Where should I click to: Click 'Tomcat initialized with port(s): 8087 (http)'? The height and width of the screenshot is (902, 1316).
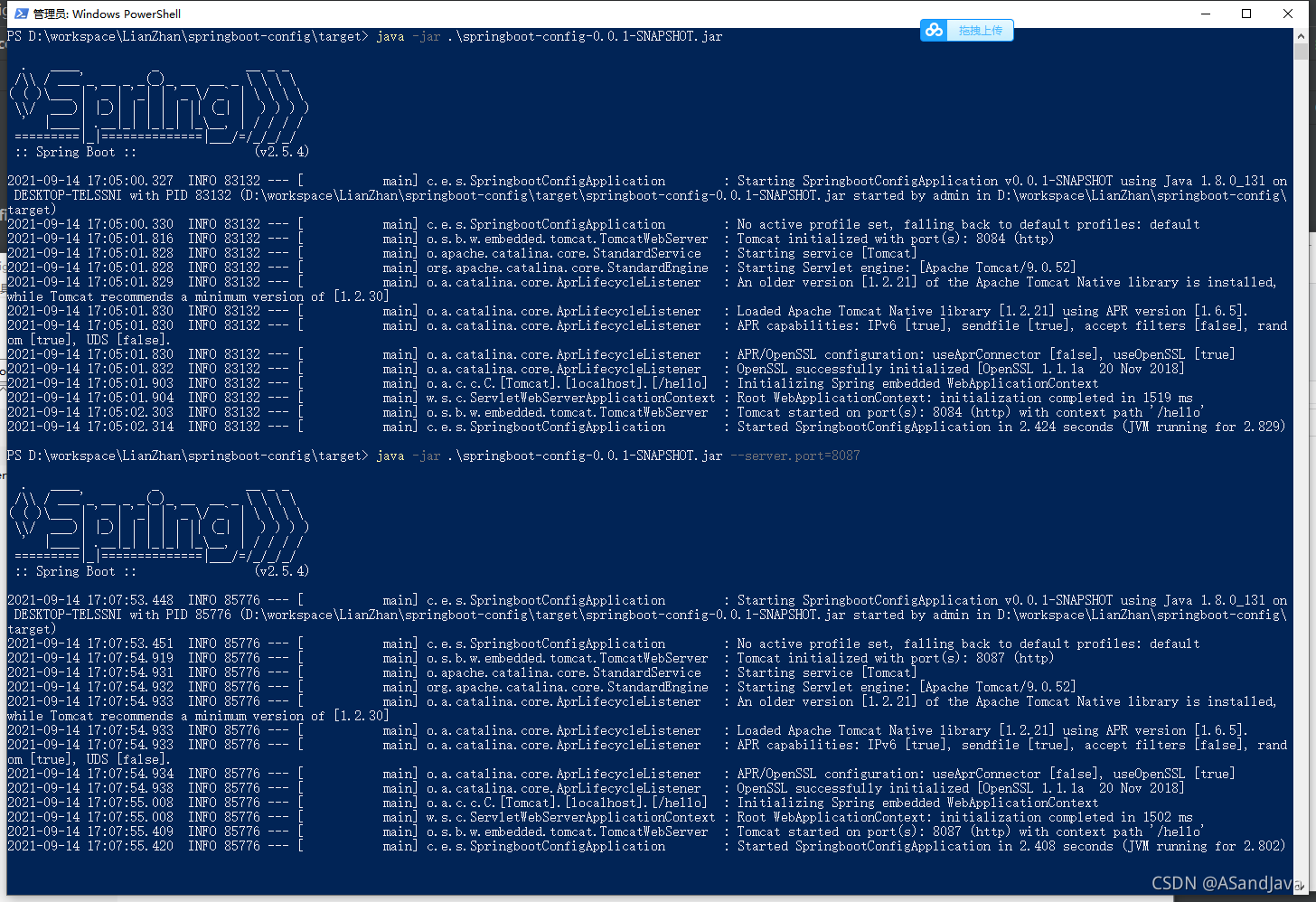pos(895,658)
